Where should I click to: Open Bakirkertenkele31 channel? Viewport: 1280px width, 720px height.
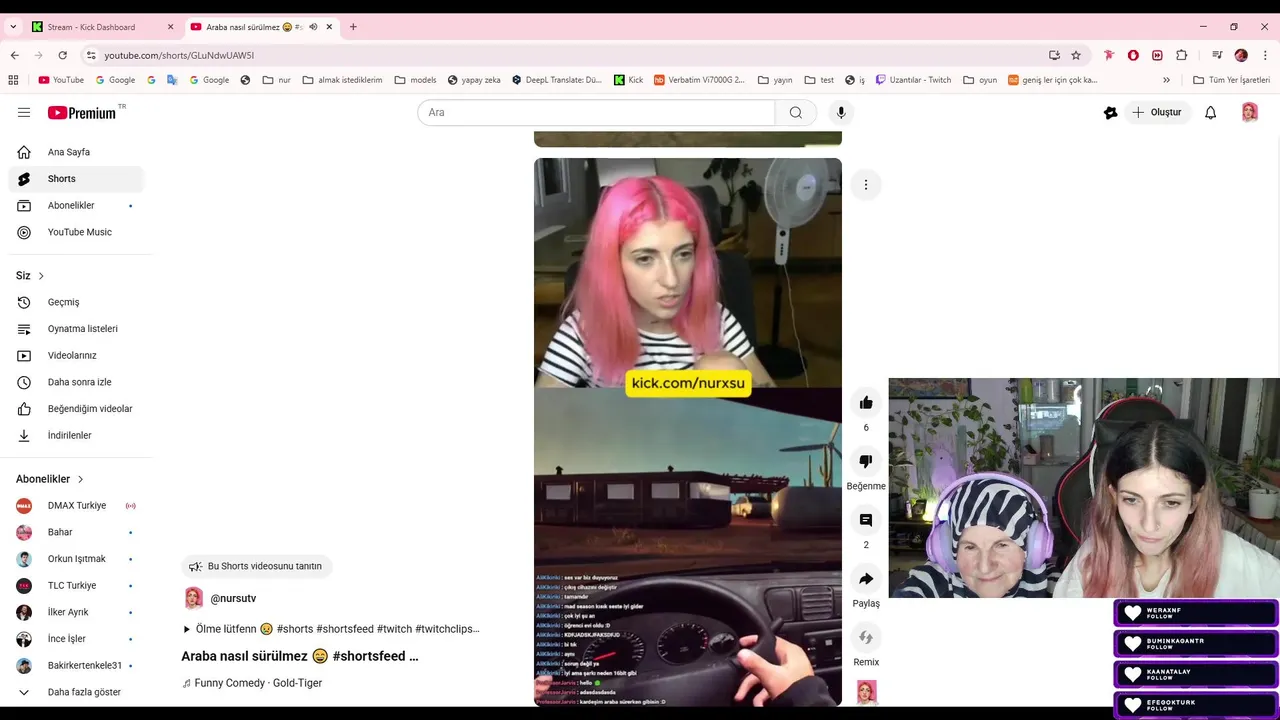coord(76,665)
